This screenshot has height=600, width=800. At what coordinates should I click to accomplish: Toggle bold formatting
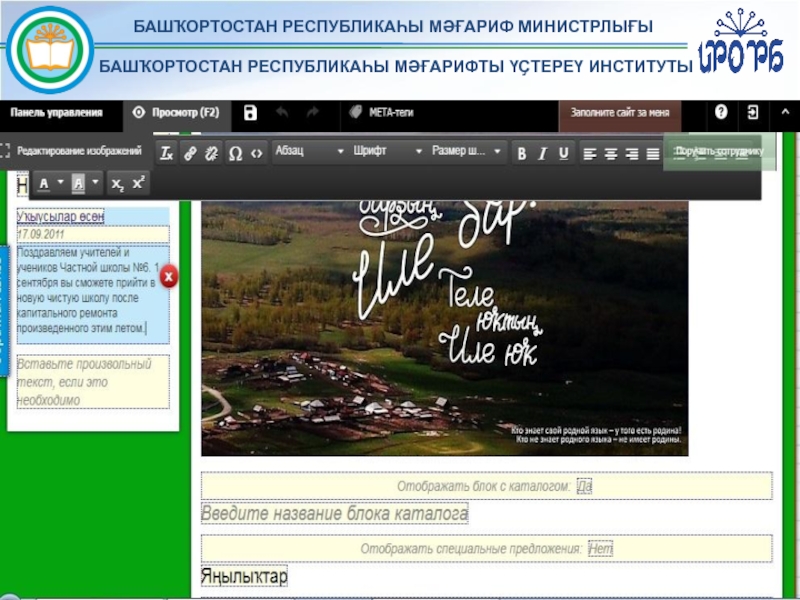[521, 153]
